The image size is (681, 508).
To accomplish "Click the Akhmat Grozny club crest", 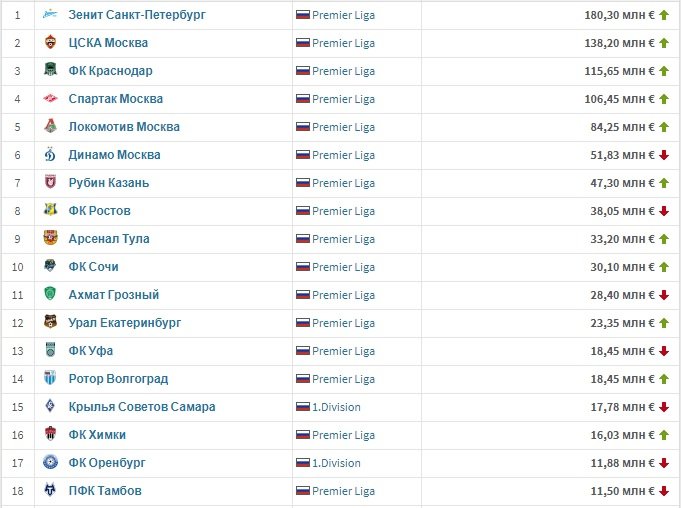I will (50, 295).
